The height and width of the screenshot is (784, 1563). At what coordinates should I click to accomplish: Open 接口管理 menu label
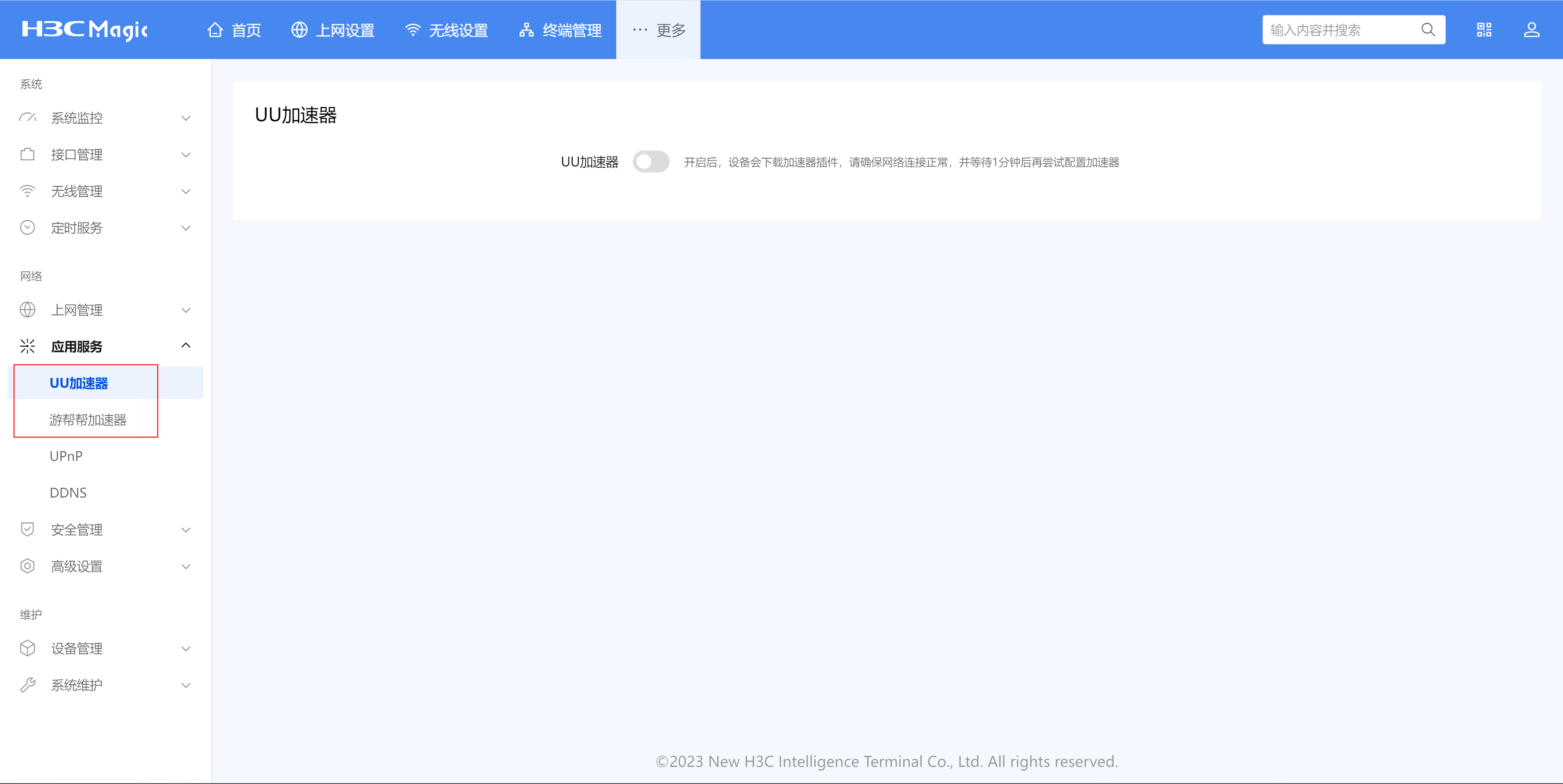click(x=77, y=154)
